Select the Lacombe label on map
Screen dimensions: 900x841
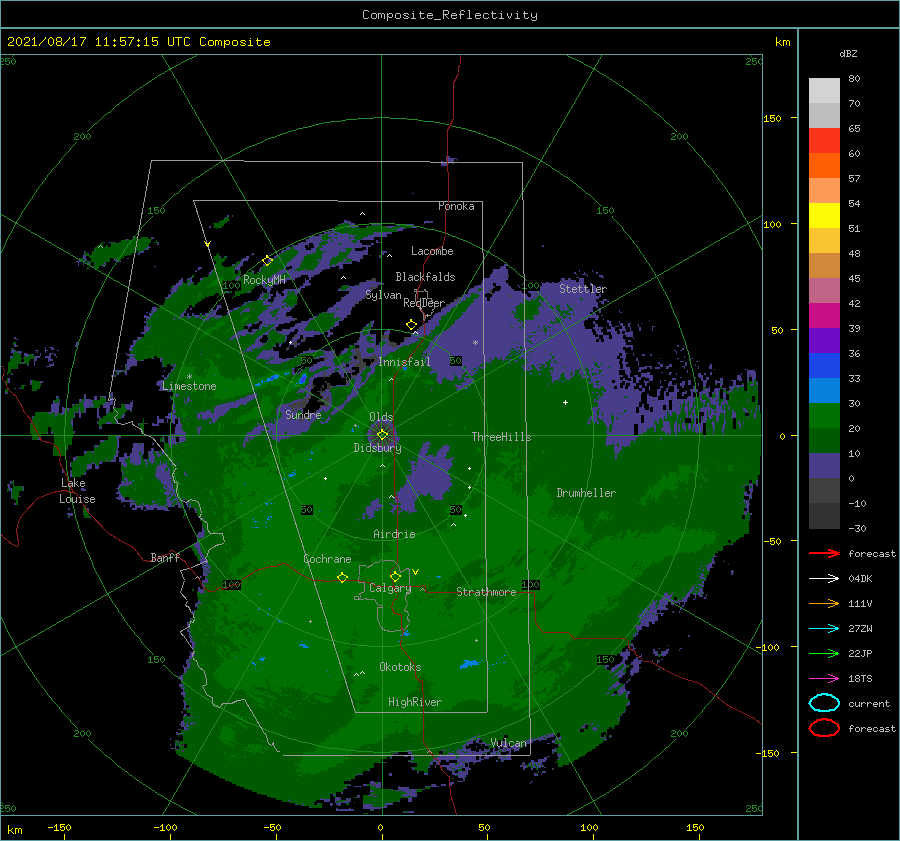pos(432,251)
